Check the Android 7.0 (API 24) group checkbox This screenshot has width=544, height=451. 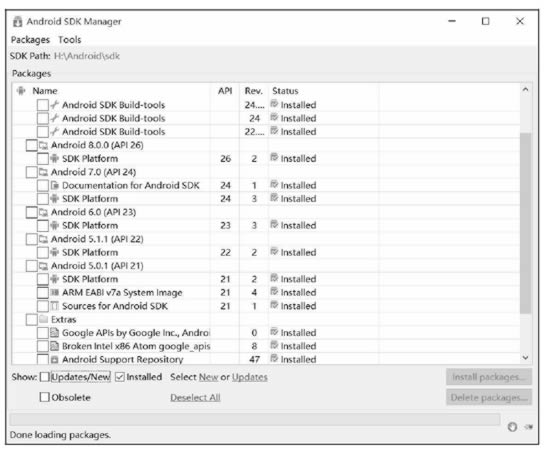pos(32,172)
